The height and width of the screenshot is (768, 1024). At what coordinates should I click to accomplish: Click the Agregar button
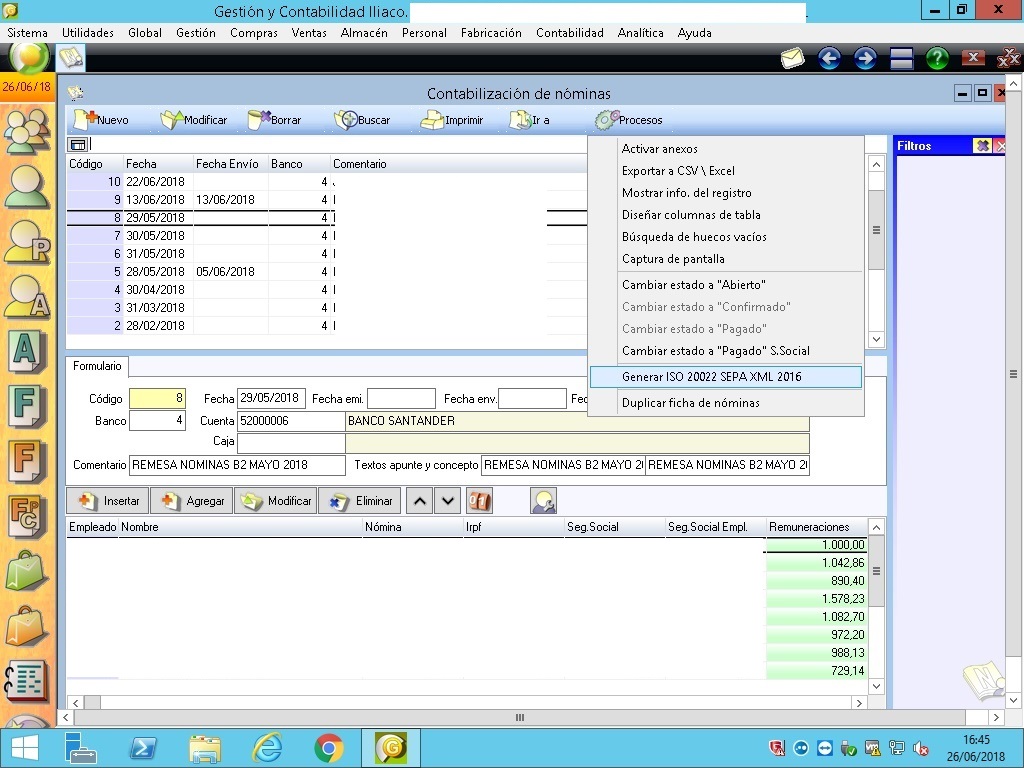192,501
